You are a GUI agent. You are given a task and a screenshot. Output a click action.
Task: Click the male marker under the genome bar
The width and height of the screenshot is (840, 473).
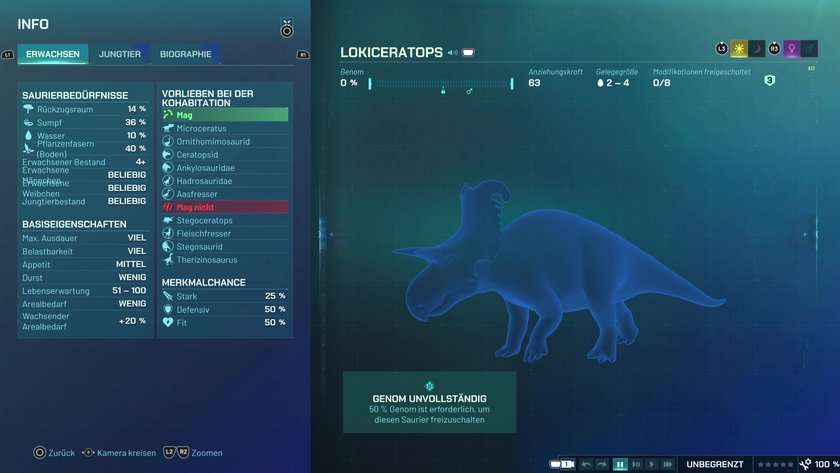[469, 92]
